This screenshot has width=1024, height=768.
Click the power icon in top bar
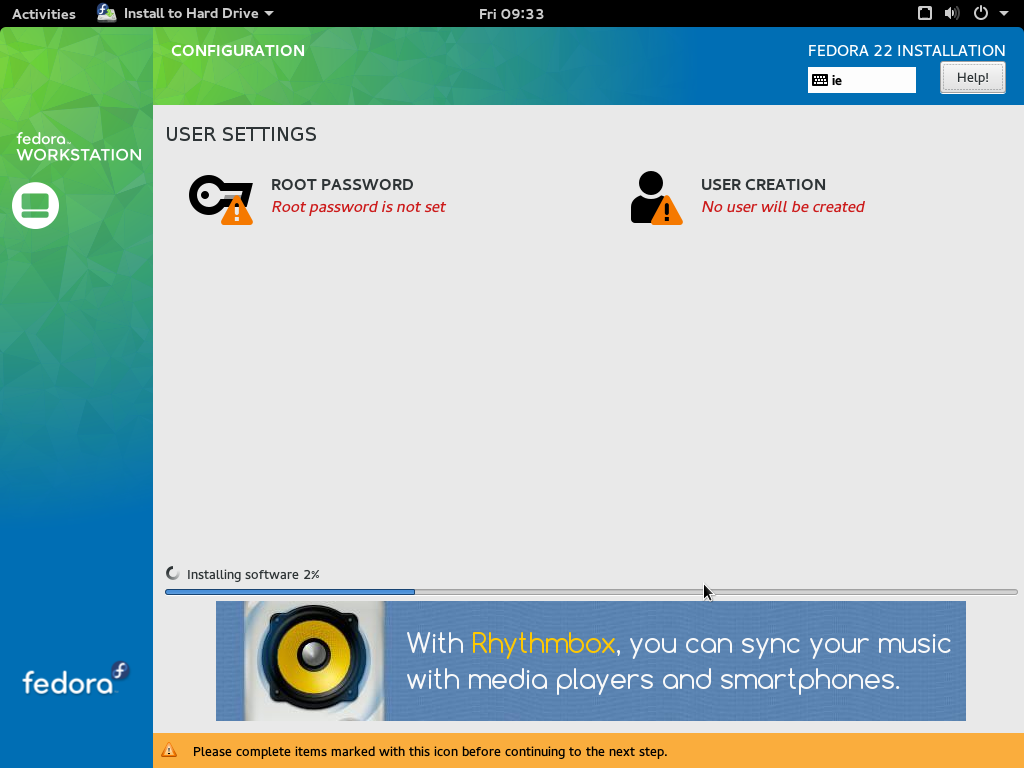[x=980, y=13]
